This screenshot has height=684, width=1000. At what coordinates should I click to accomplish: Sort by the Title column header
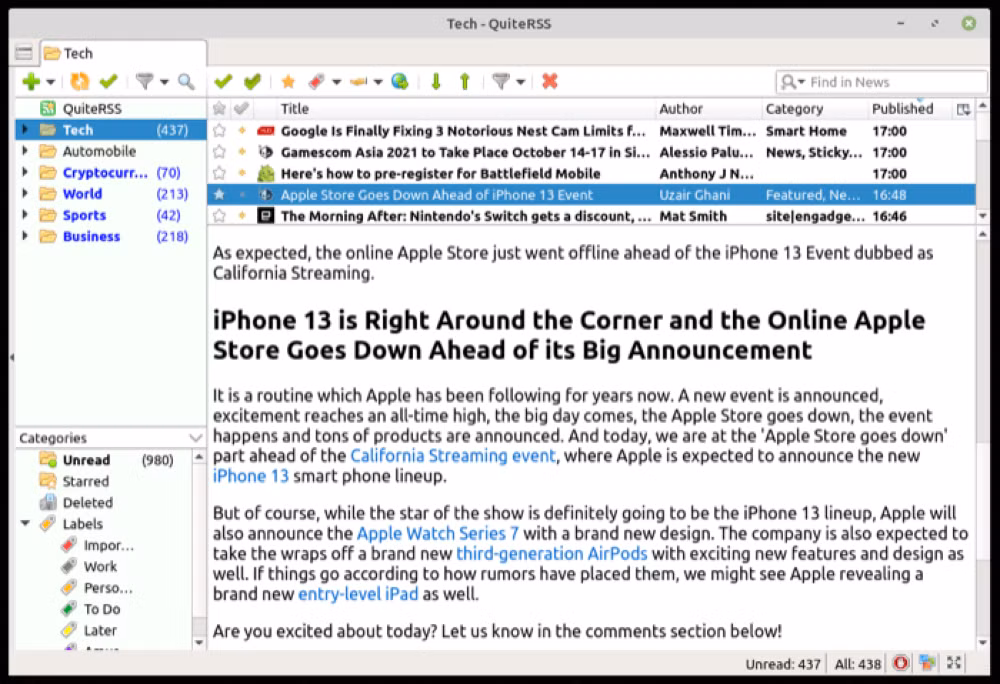click(x=466, y=109)
